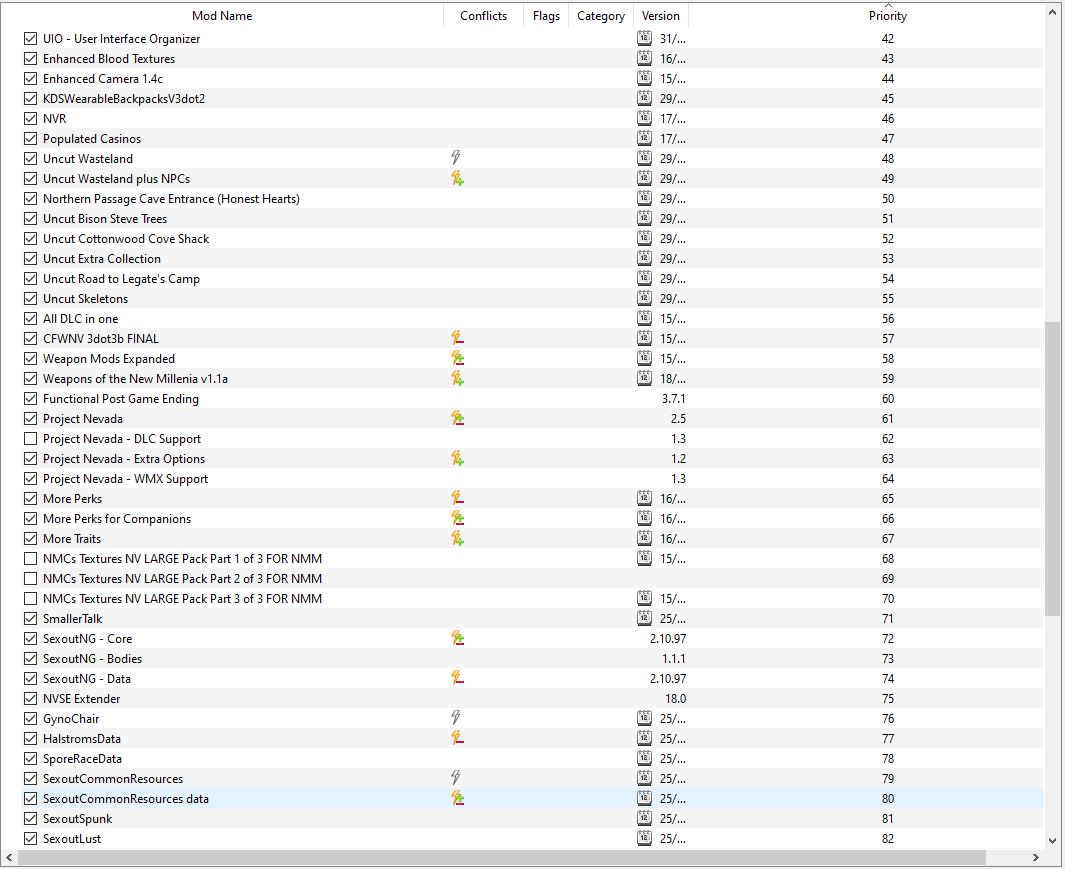Viewport: 1065px width, 869px height.
Task: Click the vertical scrollbar thumb
Action: pos(1053,469)
